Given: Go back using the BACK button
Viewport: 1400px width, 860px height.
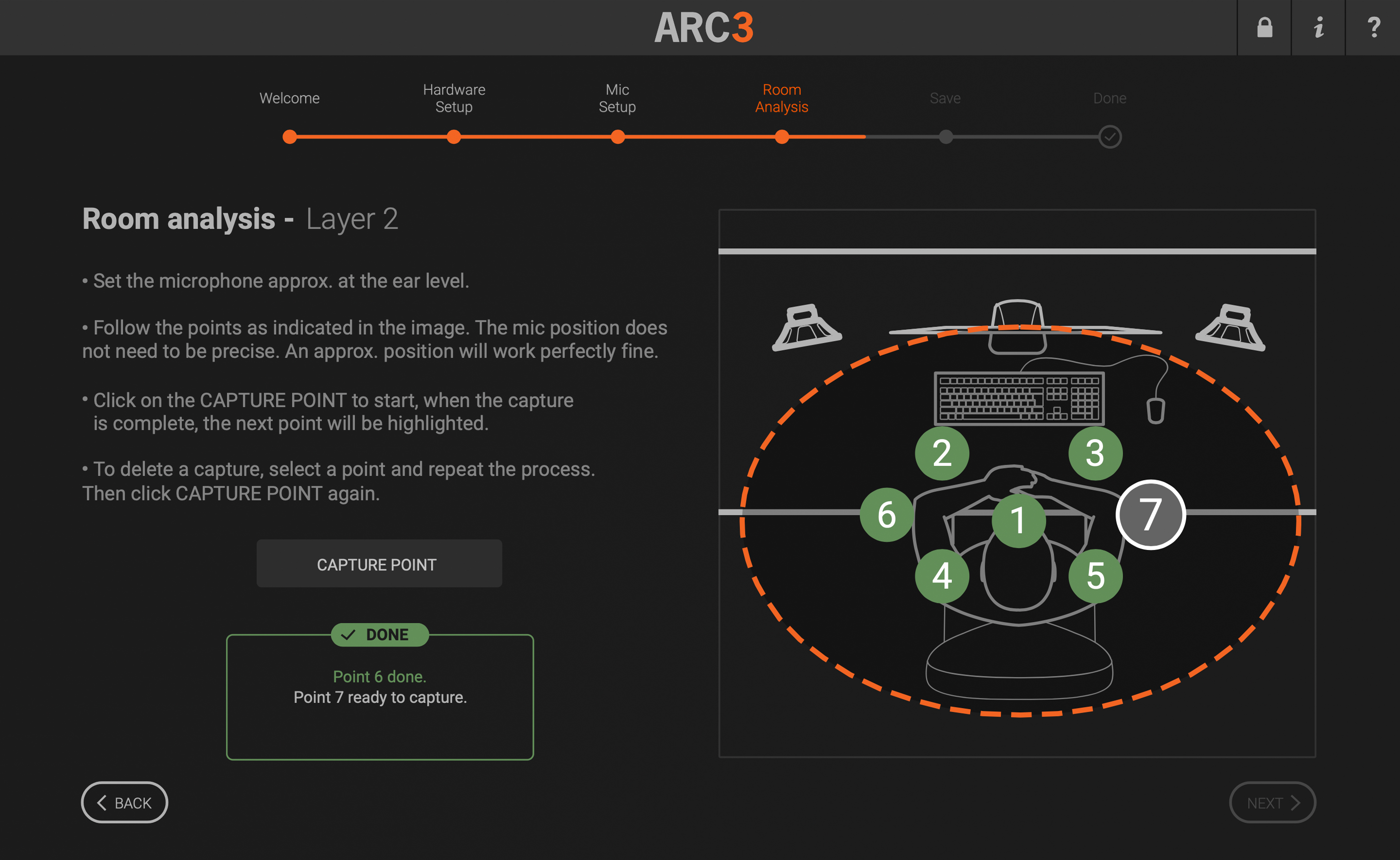Looking at the screenshot, I should (124, 802).
